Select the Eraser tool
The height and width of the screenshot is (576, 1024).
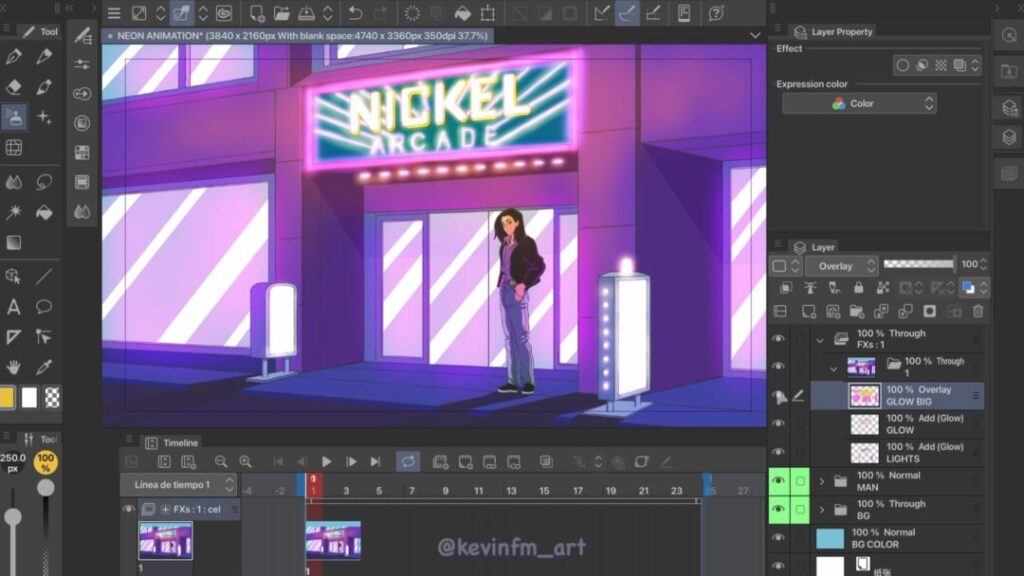pos(14,87)
